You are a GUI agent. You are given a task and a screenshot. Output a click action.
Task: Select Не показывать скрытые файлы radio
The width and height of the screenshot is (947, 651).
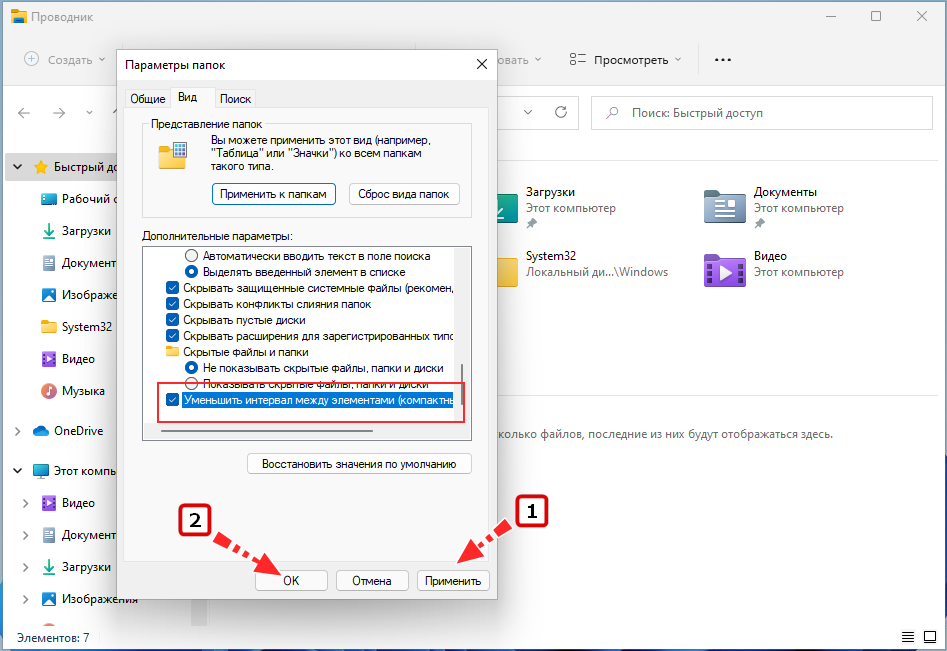191,368
